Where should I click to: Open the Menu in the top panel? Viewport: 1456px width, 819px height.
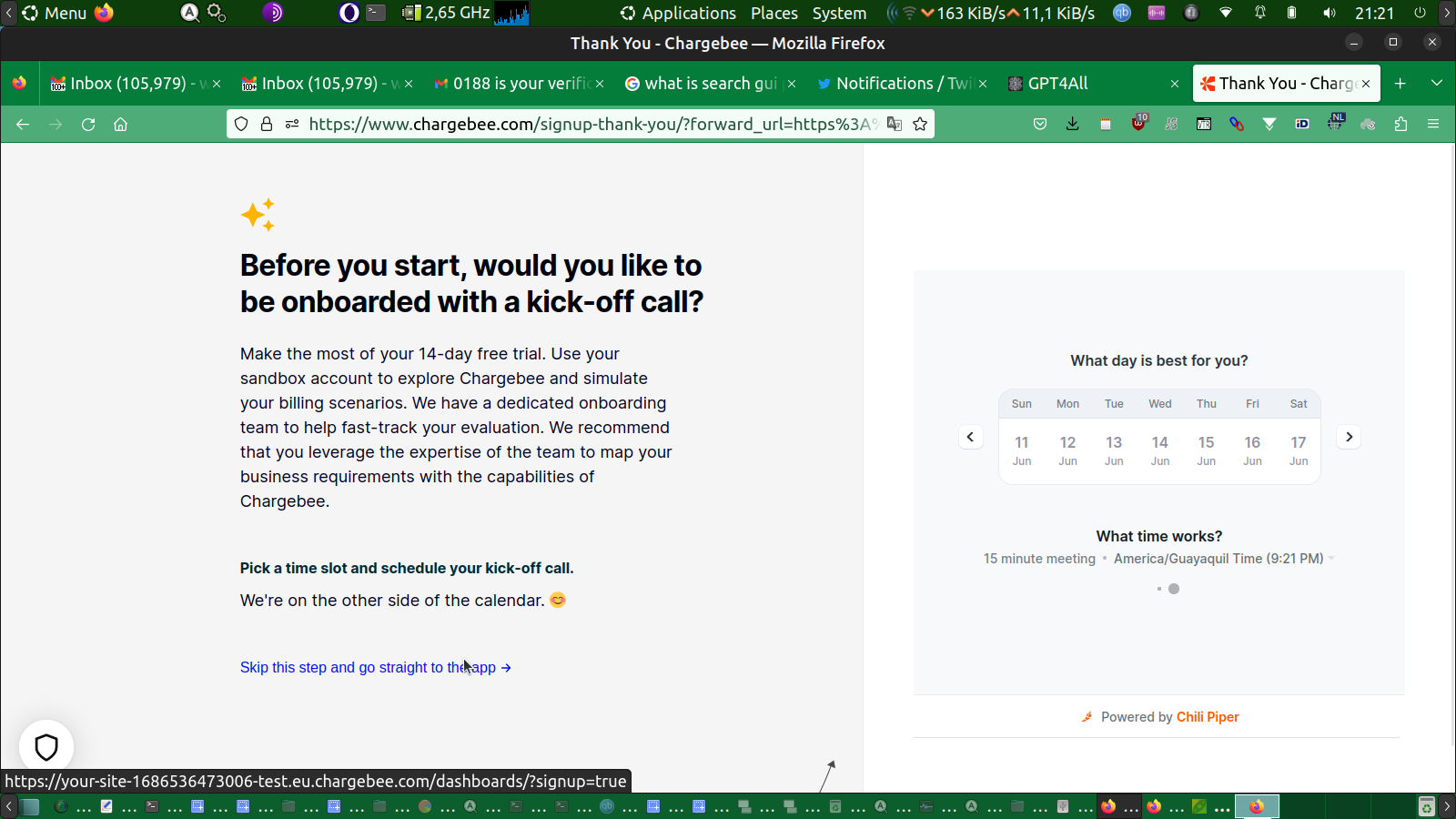pos(55,13)
